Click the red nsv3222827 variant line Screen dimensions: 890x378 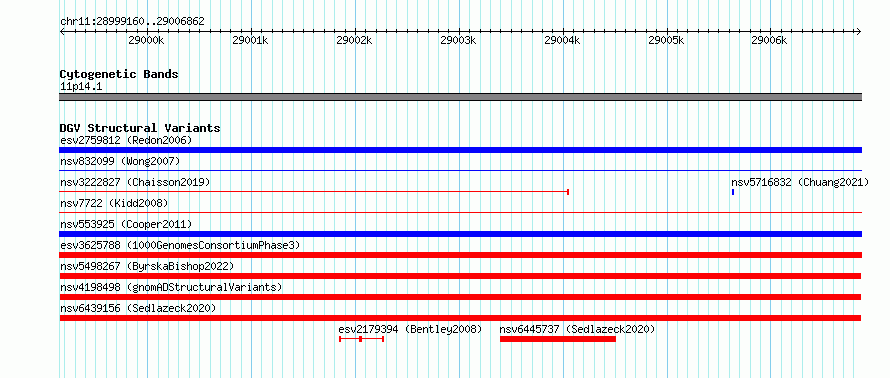314,192
